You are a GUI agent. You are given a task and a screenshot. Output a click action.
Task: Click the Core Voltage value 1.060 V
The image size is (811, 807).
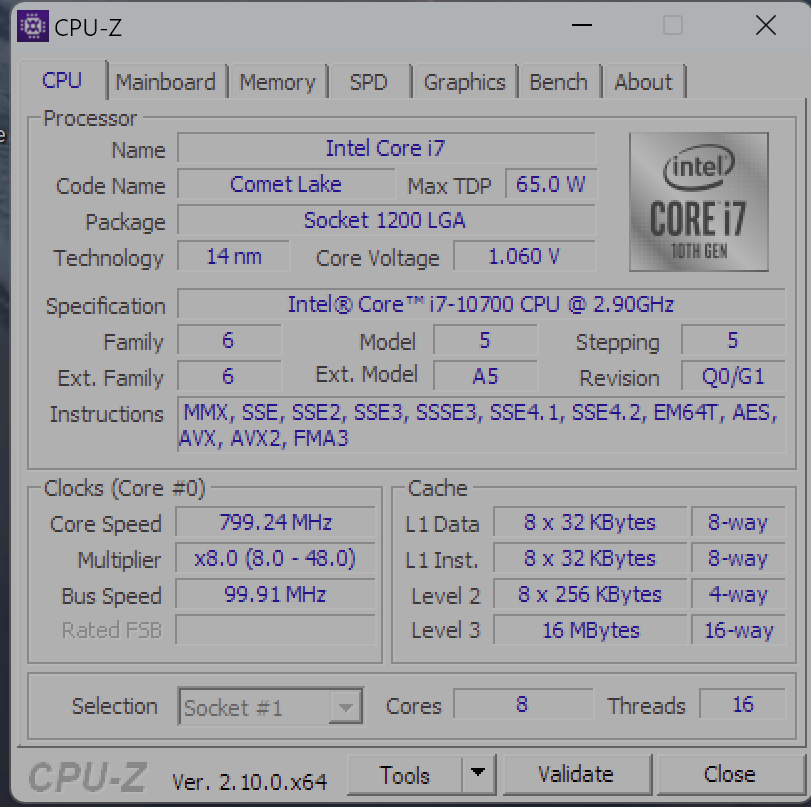click(x=524, y=257)
